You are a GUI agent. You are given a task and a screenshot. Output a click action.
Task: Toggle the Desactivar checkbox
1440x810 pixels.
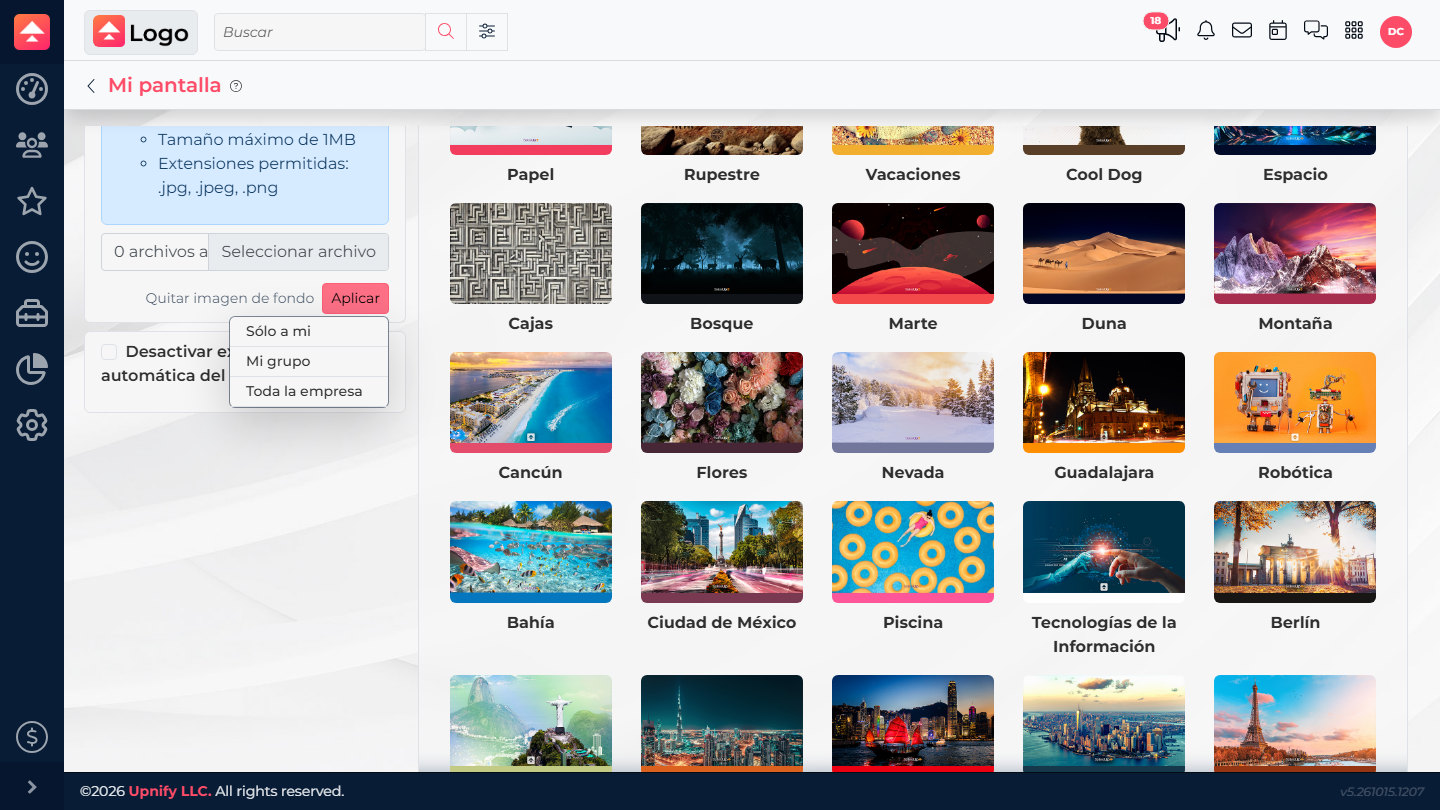[109, 352]
